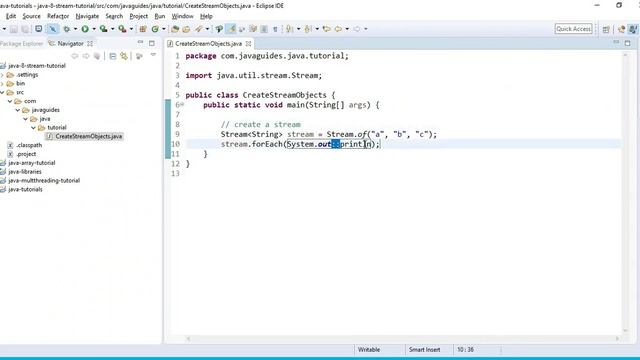Image resolution: width=640 pixels, height=360 pixels.
Task: Collapse the com folder
Action: tap(10, 101)
